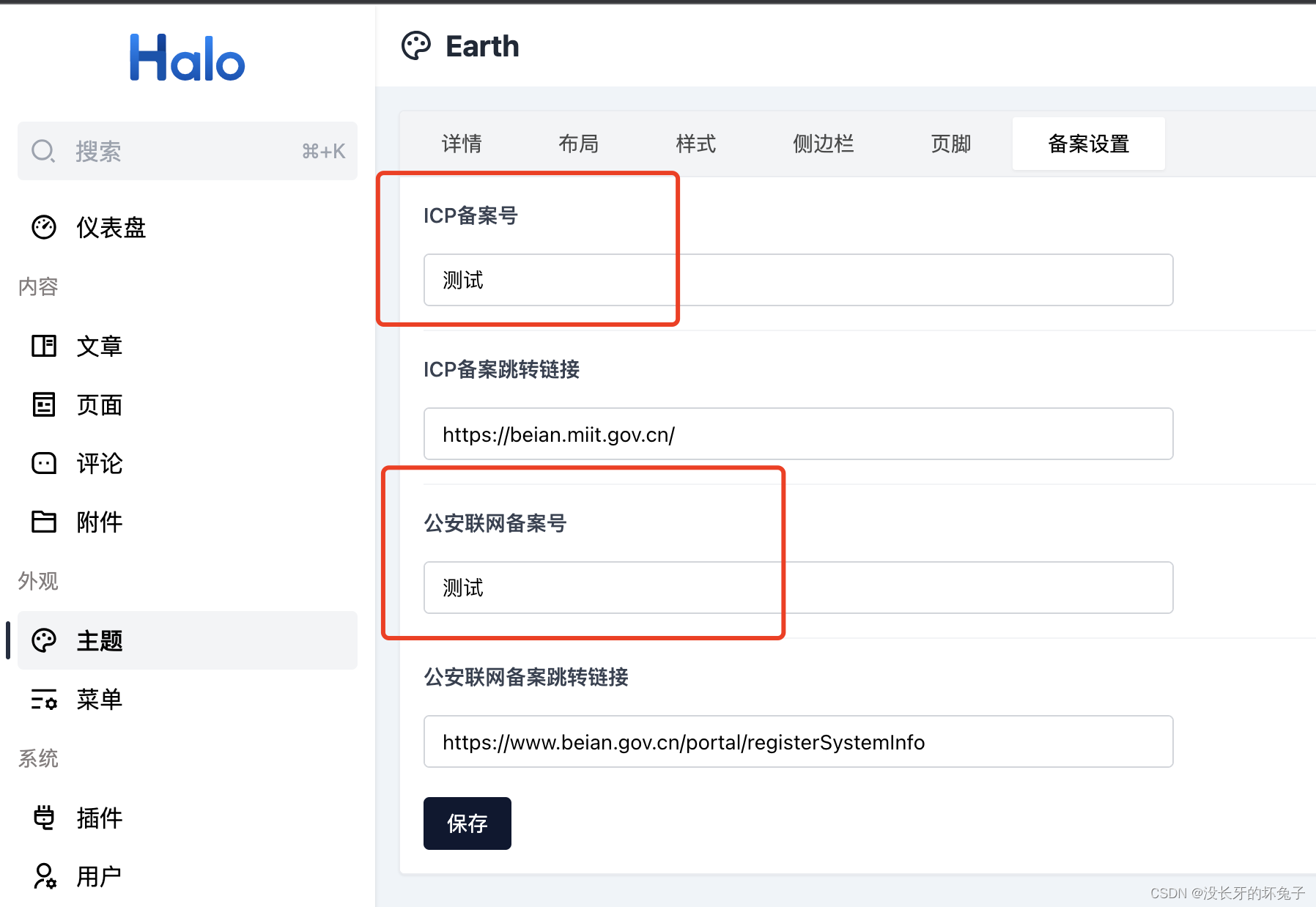Click the 评论 comment bubble icon
1316x907 pixels.
coord(44,463)
